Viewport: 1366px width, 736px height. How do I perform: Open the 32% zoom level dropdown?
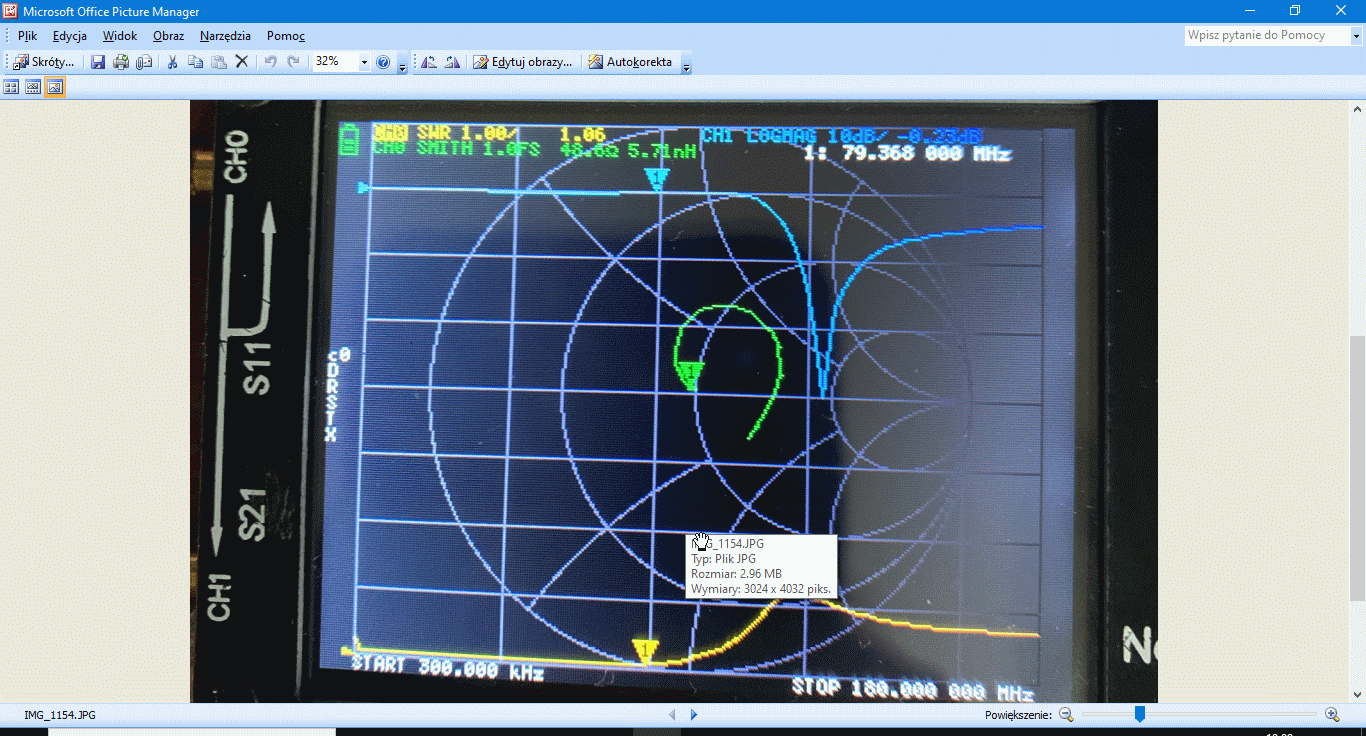(364, 62)
